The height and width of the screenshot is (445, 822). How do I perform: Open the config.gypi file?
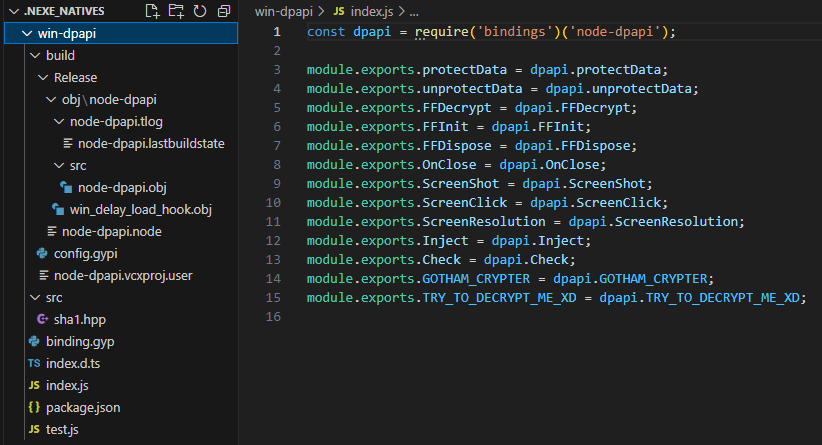pyautogui.click(x=85, y=254)
